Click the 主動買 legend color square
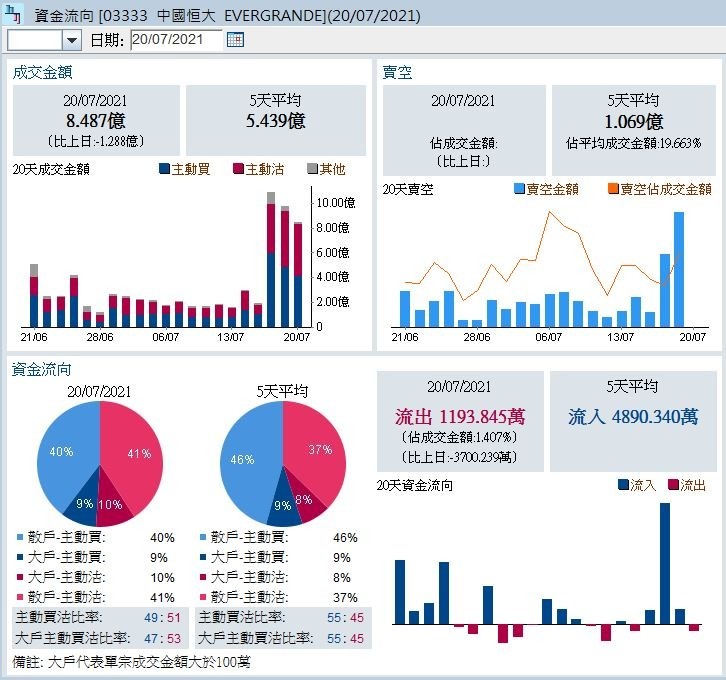This screenshot has height=680, width=726. [x=164, y=169]
